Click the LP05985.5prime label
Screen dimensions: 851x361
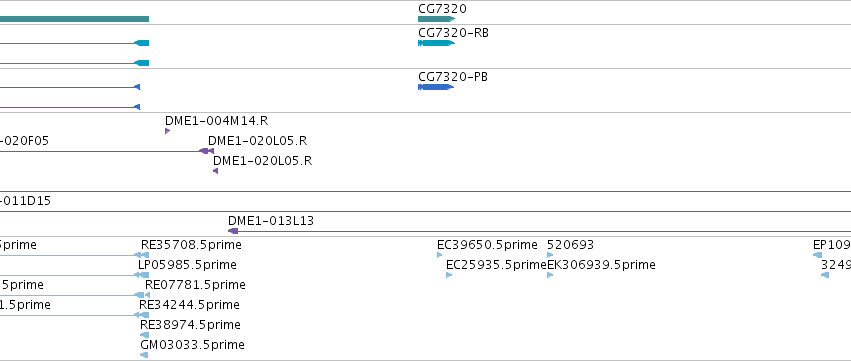187,265
